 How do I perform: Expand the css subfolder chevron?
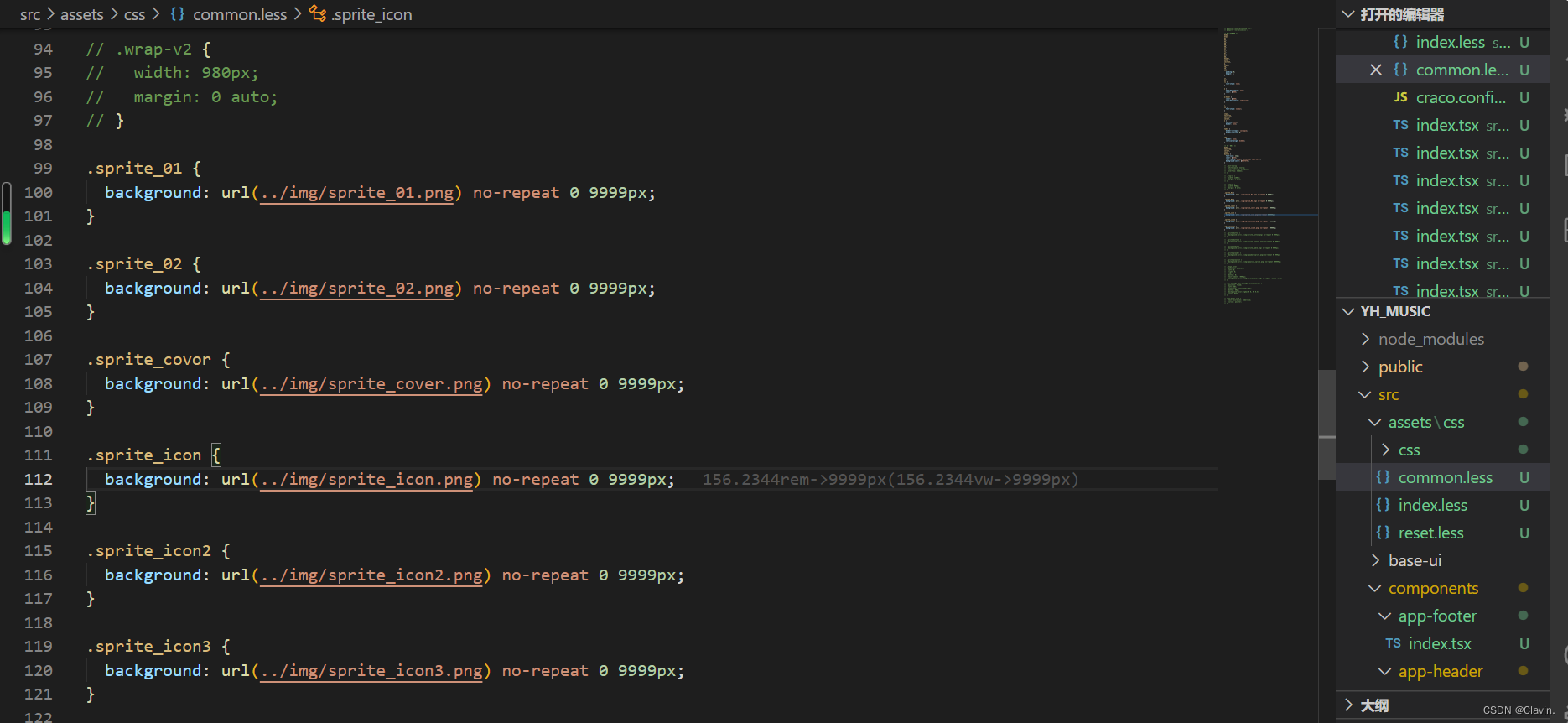(1385, 450)
